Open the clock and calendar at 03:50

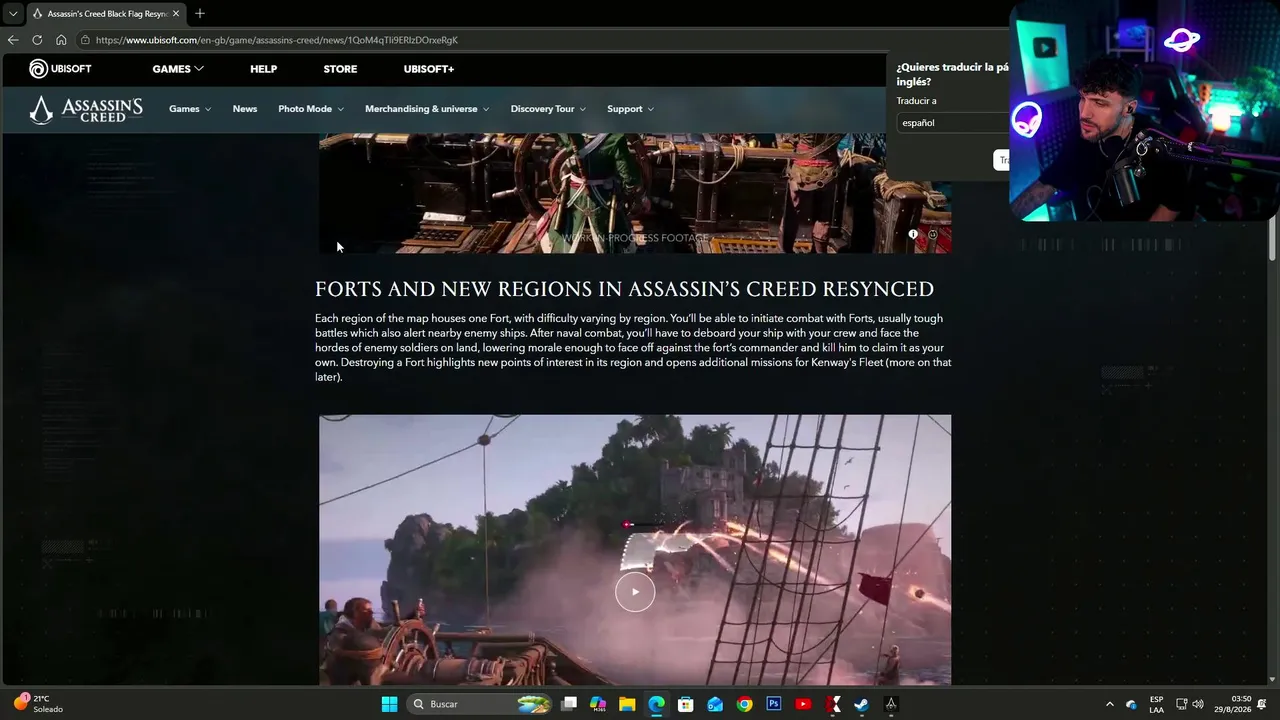tap(1232, 704)
